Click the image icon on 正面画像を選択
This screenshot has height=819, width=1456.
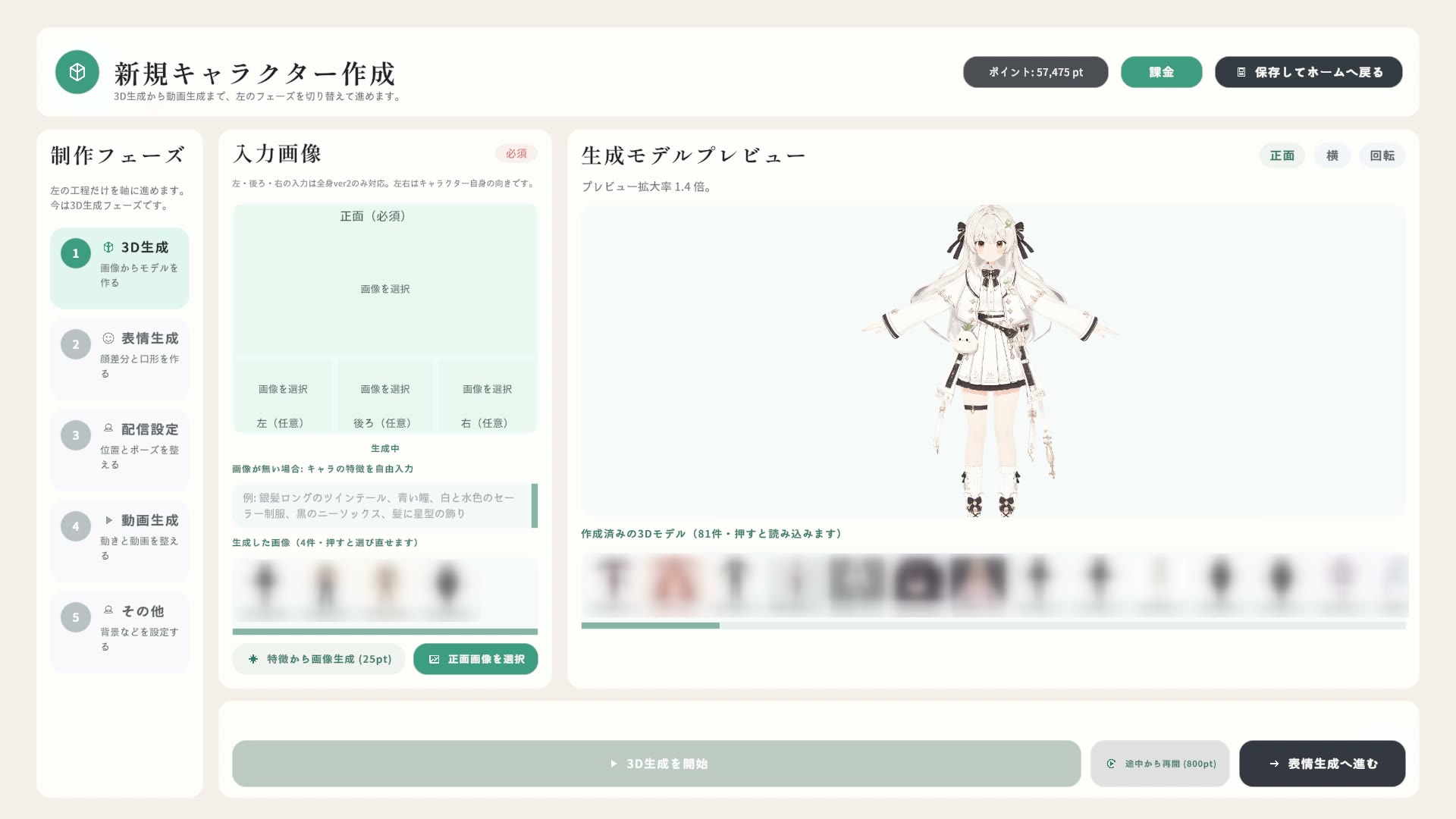point(435,659)
